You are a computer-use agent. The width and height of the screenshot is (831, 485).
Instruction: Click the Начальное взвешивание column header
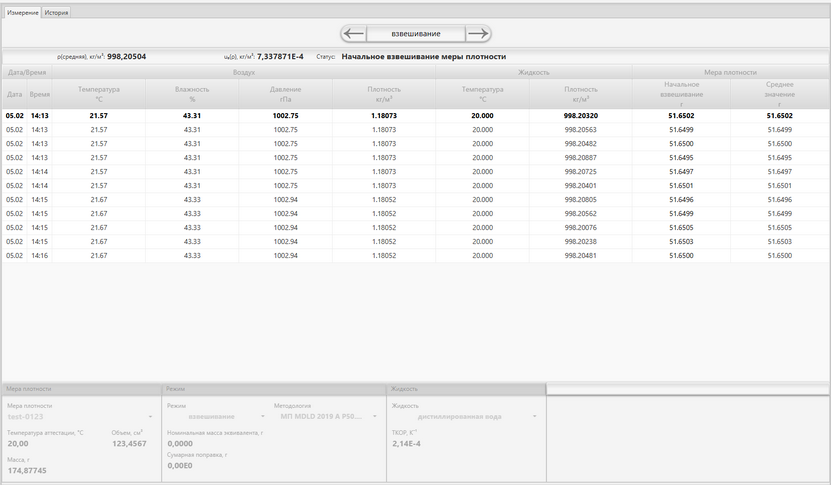click(682, 94)
